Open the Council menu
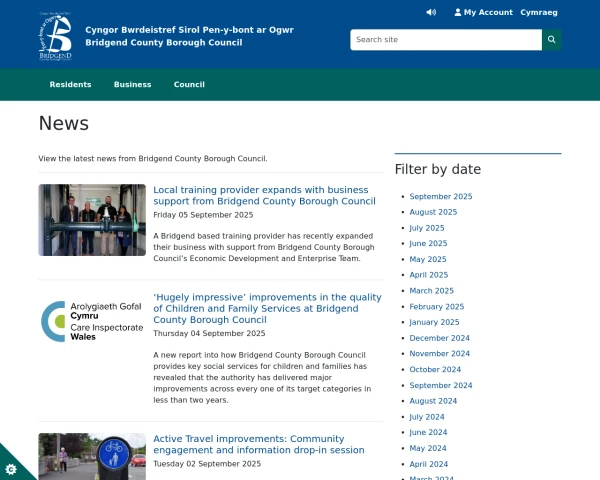600x480 pixels. pos(189,85)
